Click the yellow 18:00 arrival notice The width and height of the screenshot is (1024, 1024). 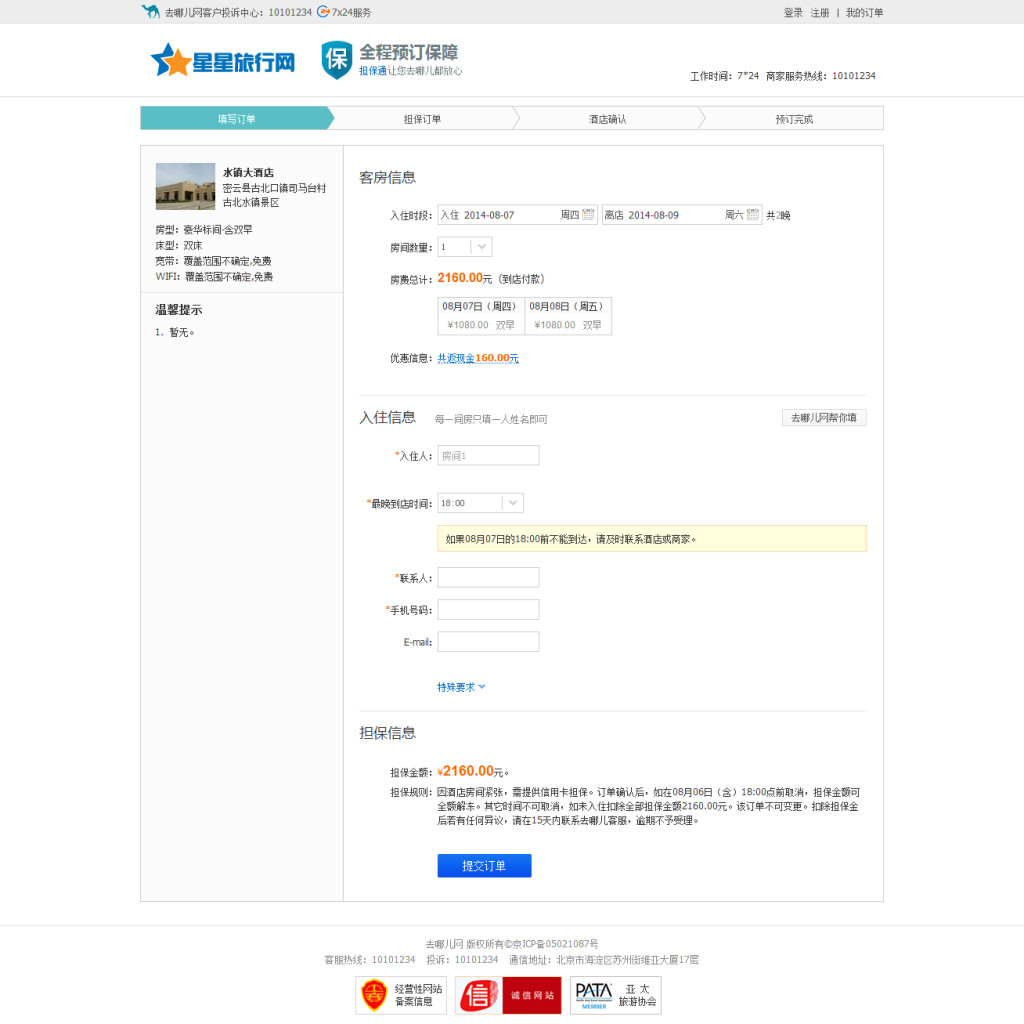tap(652, 539)
